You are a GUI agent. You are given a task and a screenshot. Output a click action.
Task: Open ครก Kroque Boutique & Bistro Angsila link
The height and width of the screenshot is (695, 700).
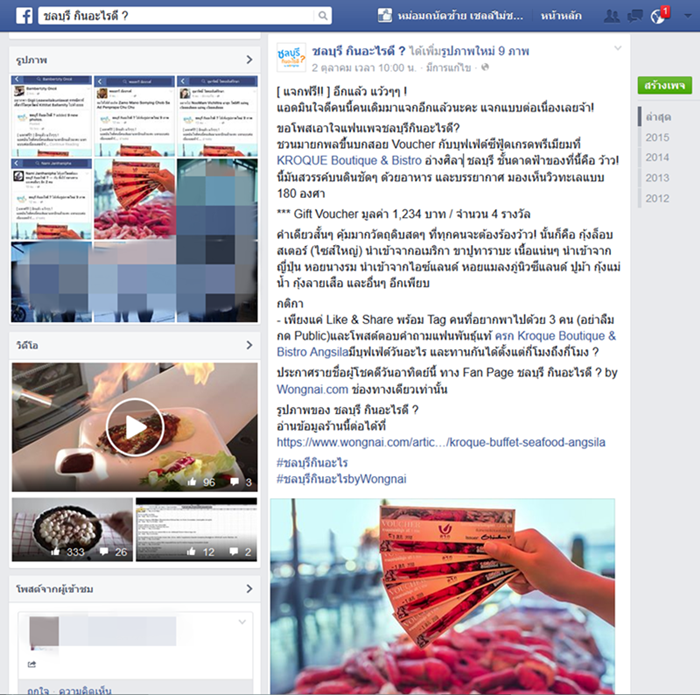pyautogui.click(x=446, y=344)
